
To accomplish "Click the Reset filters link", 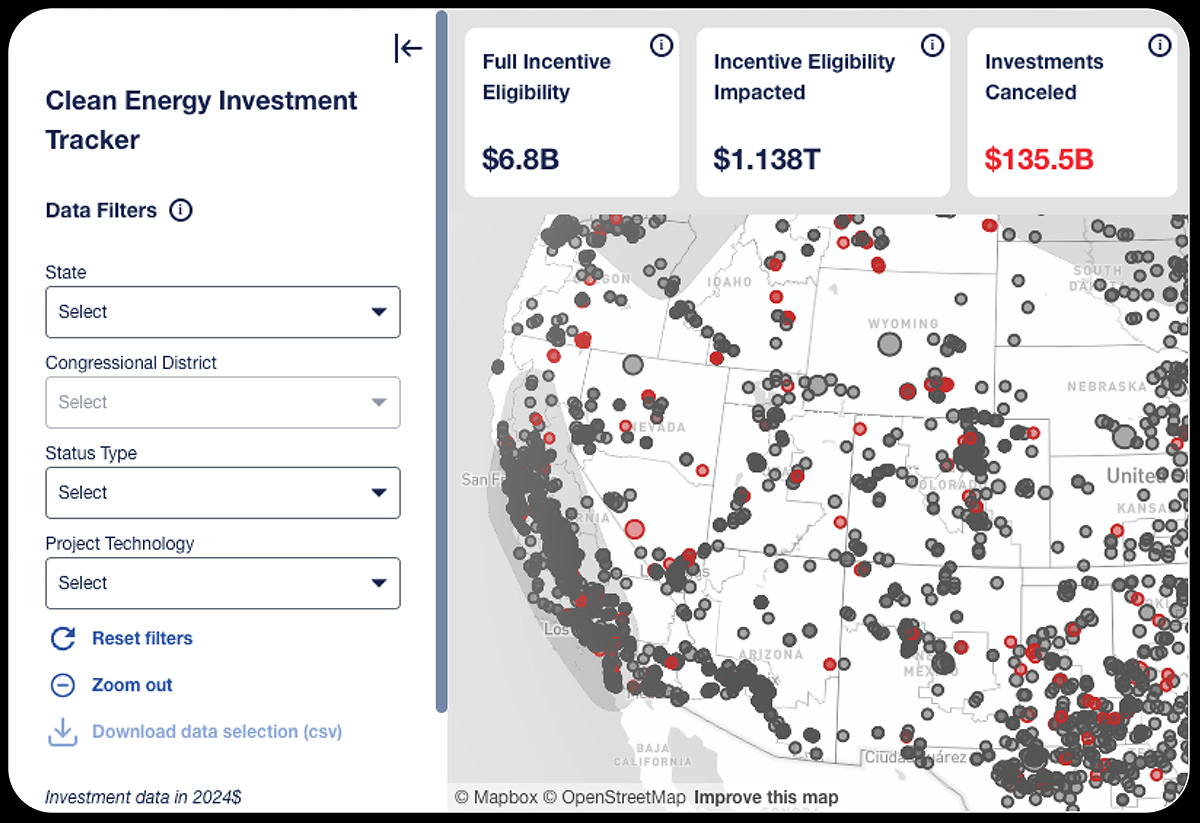I will tap(142, 639).
